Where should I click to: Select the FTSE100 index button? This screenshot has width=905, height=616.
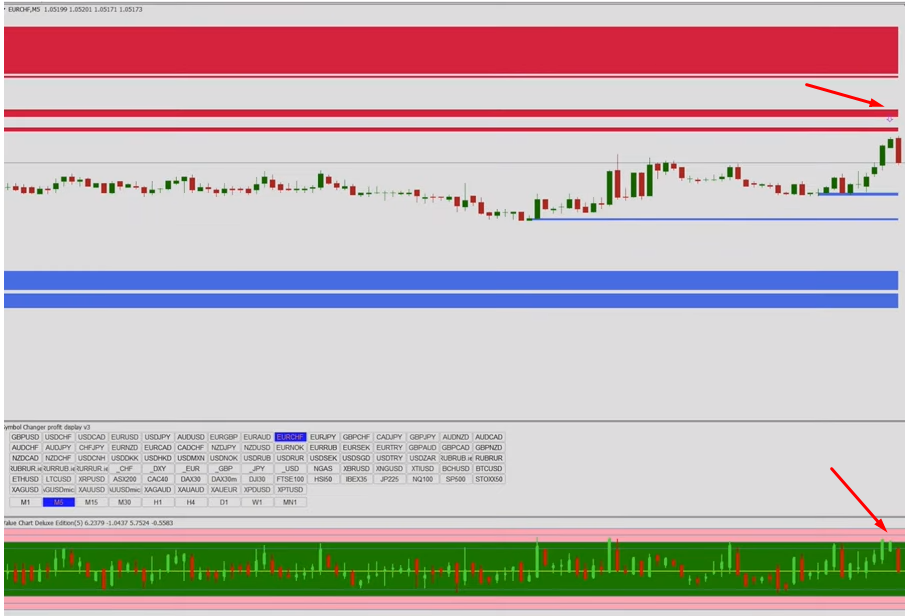pyautogui.click(x=290, y=479)
